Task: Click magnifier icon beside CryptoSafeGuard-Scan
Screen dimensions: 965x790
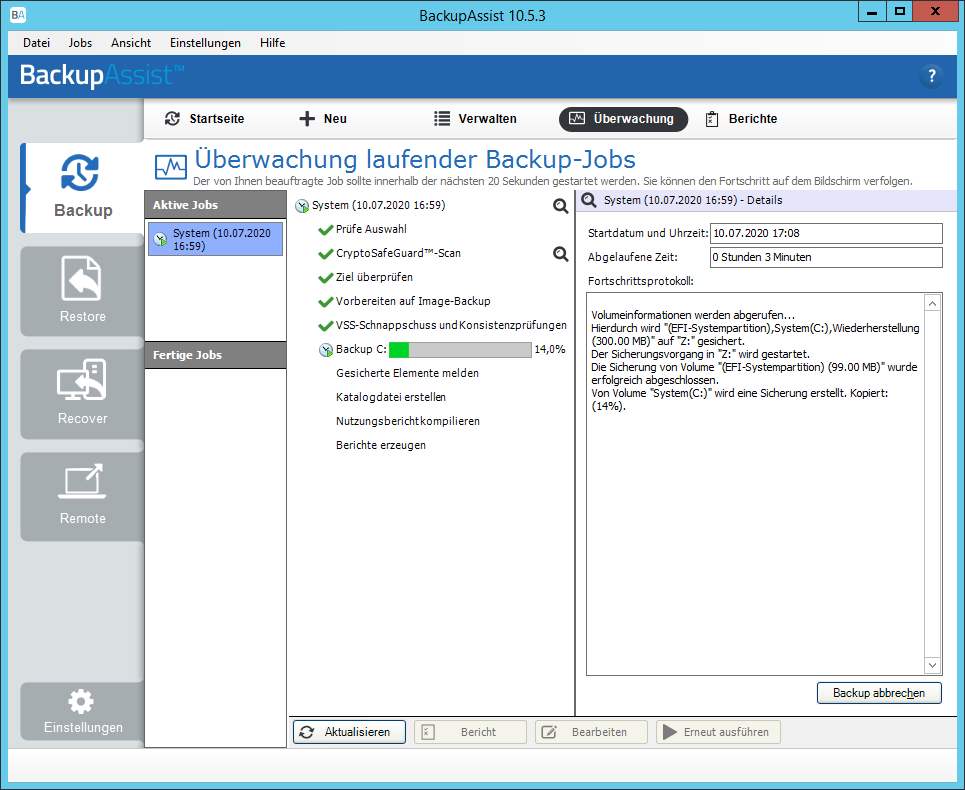Action: point(560,254)
